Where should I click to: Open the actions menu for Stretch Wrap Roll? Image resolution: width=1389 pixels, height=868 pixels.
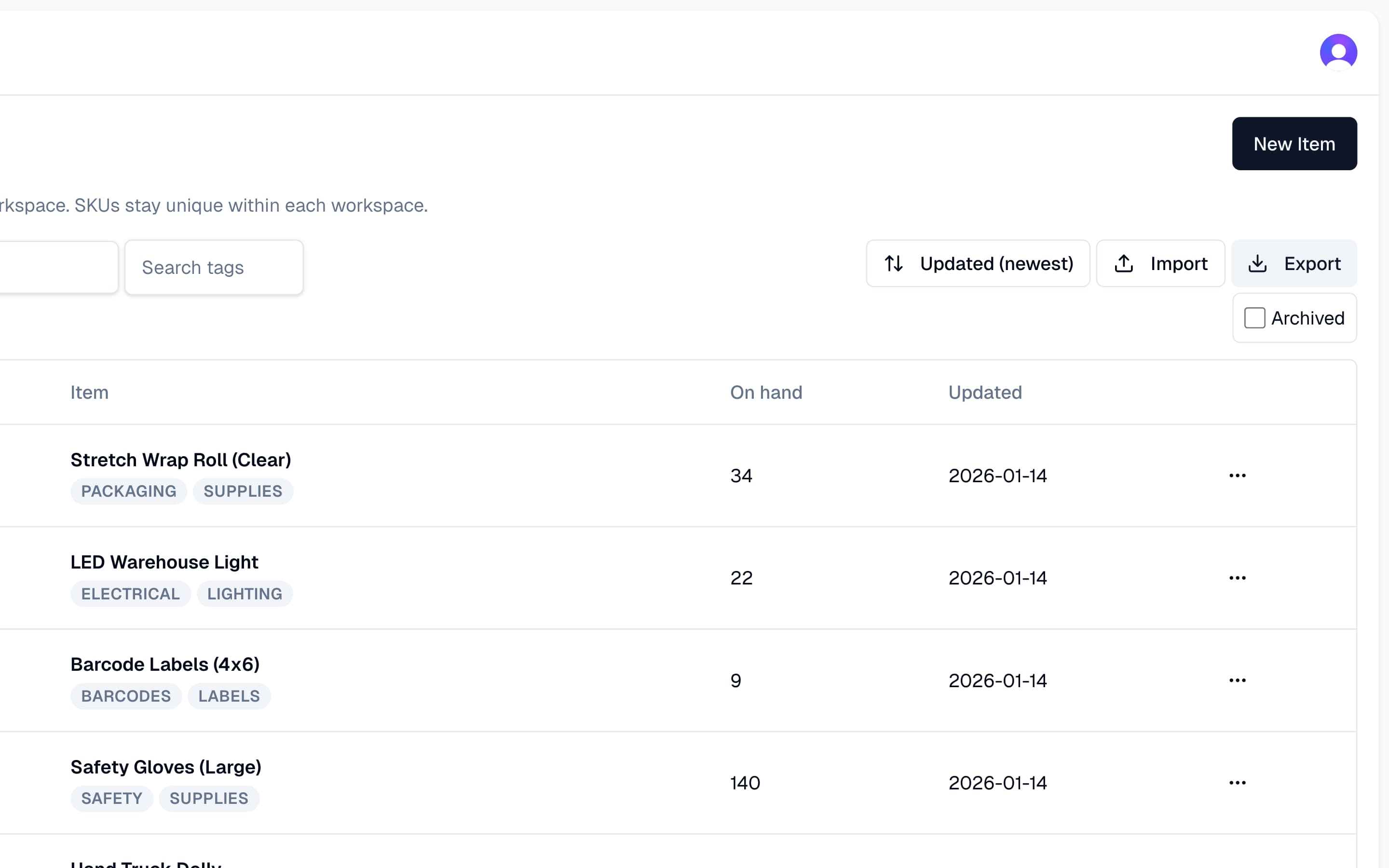click(1237, 475)
